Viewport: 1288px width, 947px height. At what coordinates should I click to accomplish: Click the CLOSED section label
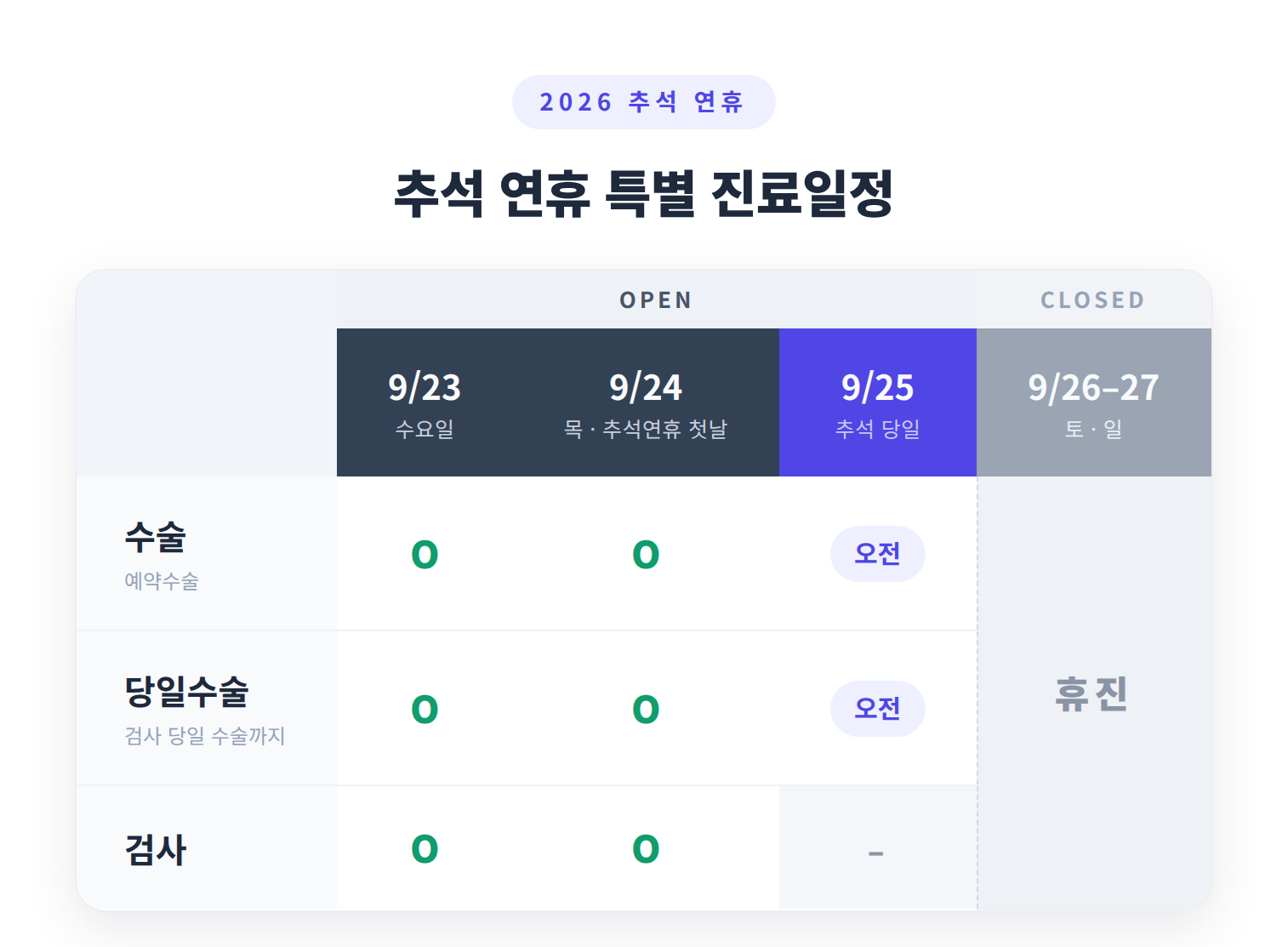pyautogui.click(x=1093, y=300)
